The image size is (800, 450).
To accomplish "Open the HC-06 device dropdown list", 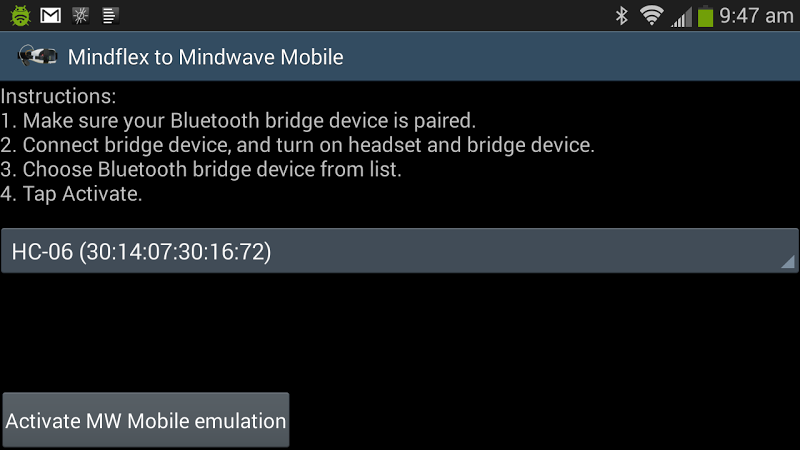I will [399, 251].
